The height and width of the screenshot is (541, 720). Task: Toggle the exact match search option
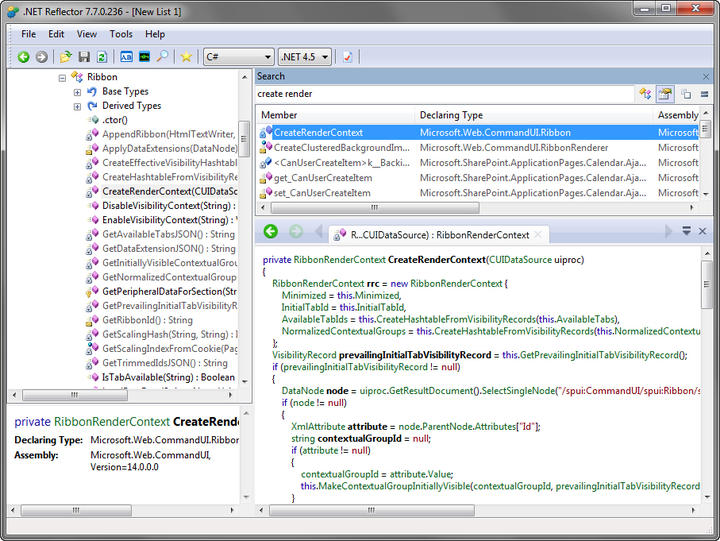tap(702, 94)
